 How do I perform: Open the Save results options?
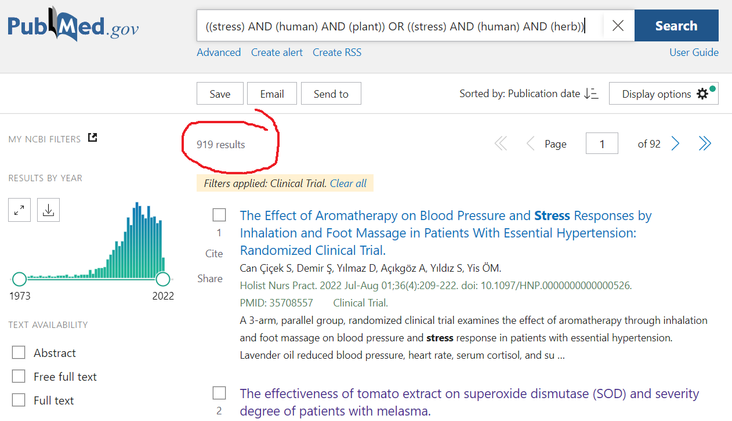point(220,94)
